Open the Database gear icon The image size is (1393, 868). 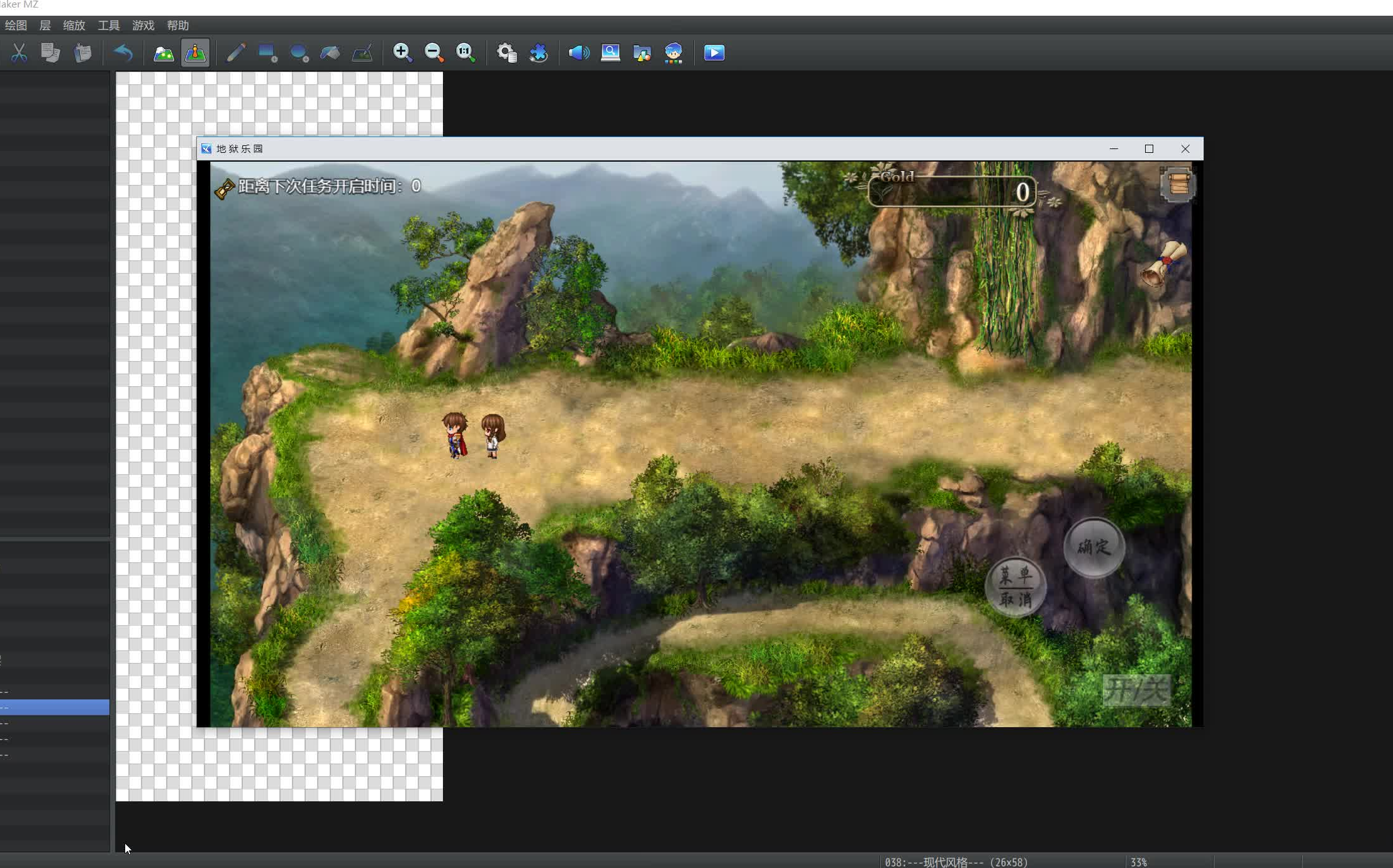point(506,53)
